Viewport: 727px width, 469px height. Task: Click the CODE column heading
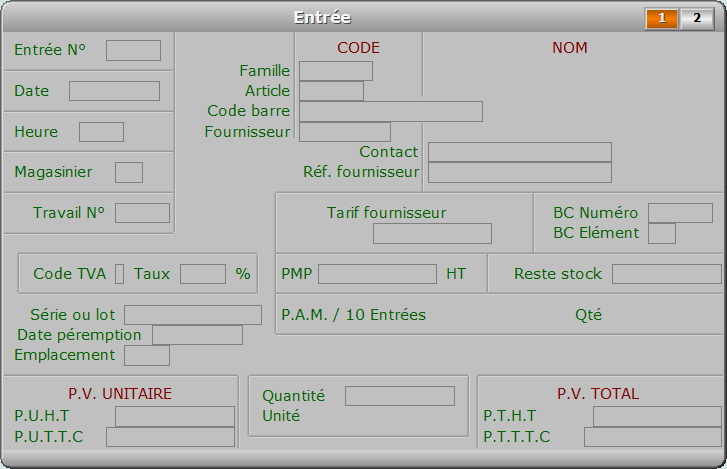[358, 48]
